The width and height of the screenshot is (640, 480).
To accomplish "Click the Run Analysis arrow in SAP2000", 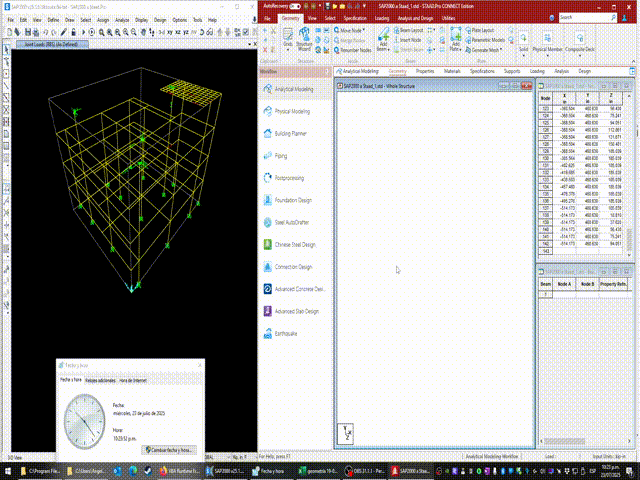I will point(83,32).
